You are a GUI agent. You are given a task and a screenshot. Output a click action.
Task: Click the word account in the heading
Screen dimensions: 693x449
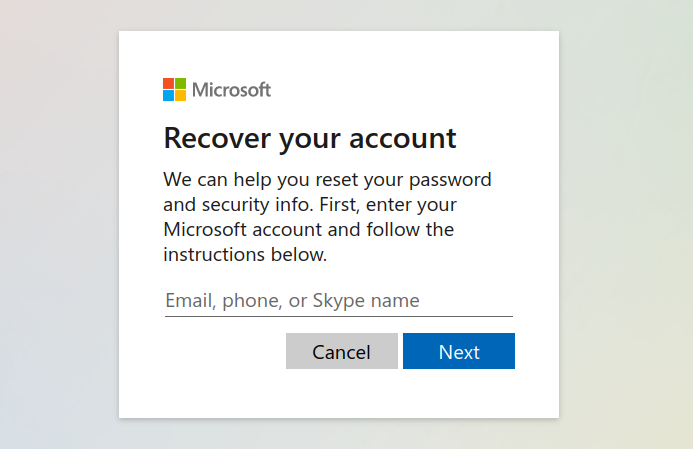click(403, 139)
